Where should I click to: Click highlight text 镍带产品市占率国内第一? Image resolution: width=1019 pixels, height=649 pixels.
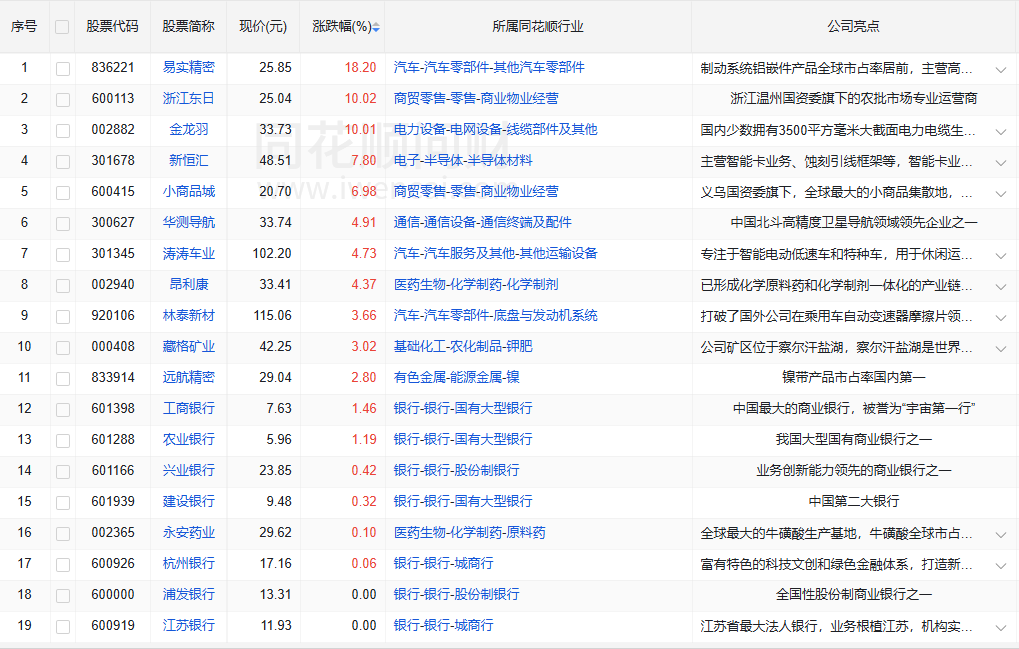tap(854, 377)
